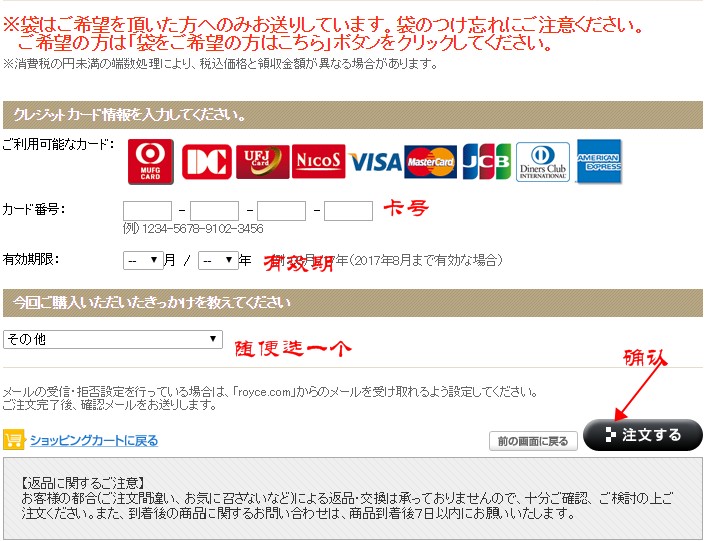
Task: Focus the first card number field
Action: coord(147,210)
